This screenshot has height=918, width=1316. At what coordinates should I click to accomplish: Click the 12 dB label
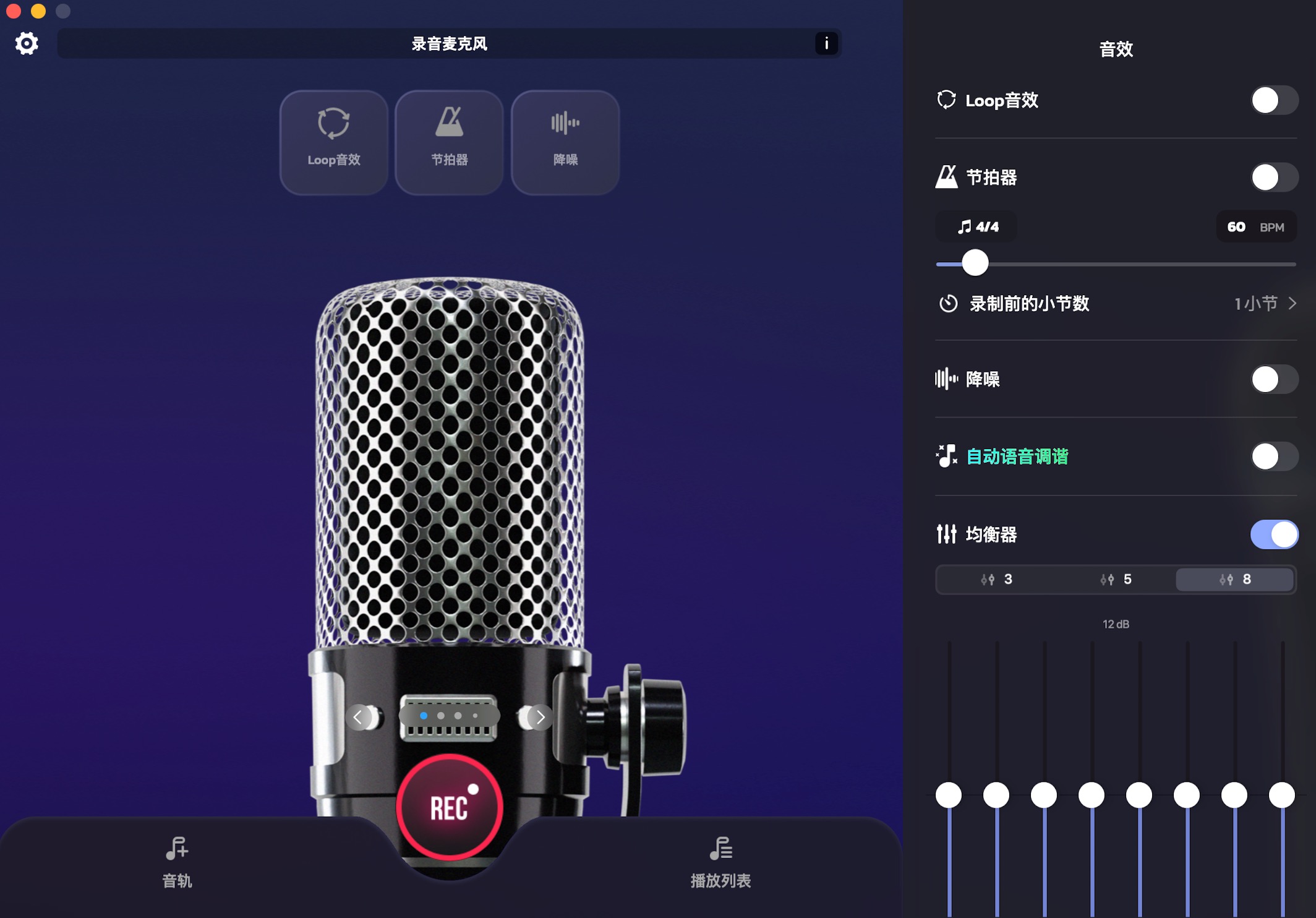[1116, 624]
